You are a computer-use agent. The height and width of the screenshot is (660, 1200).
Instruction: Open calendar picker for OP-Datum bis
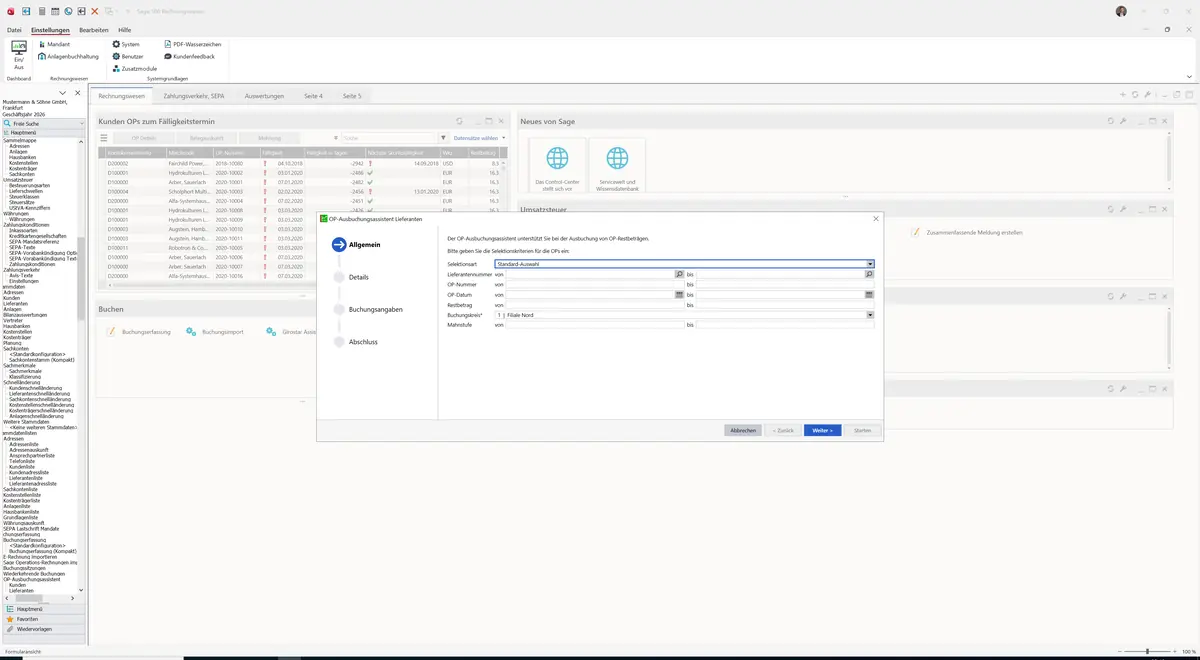(x=869, y=294)
